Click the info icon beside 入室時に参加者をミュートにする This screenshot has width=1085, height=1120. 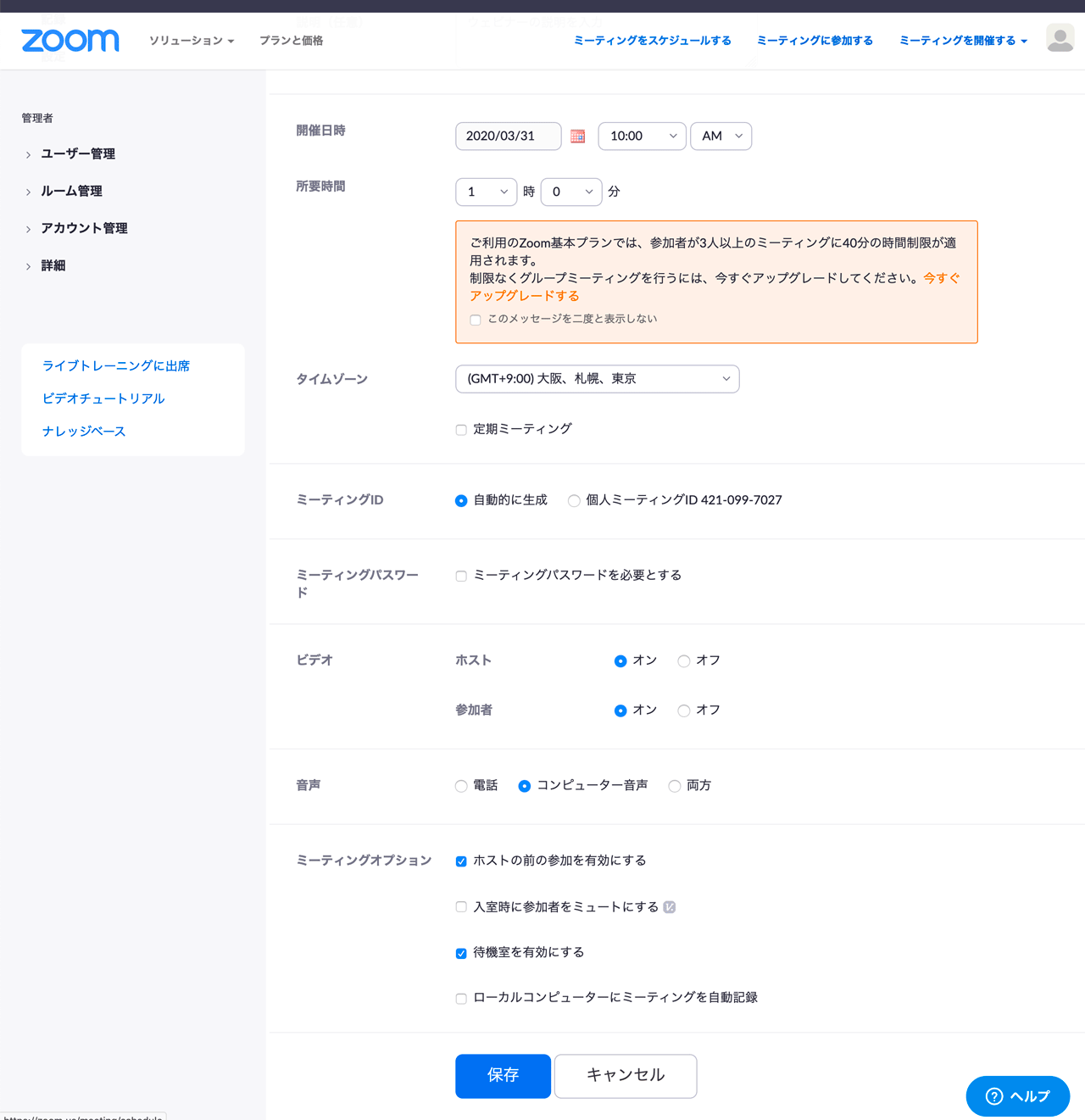click(x=670, y=907)
